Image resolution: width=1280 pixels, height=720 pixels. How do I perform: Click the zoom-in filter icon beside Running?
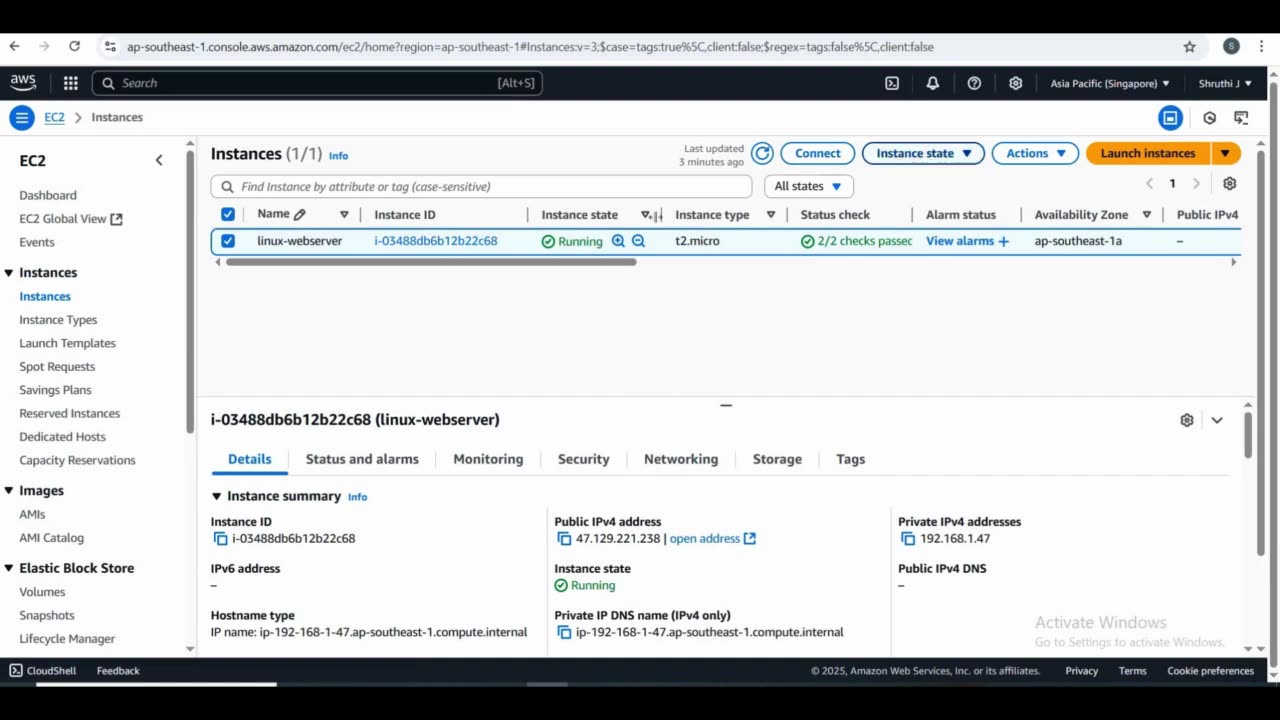(x=618, y=241)
